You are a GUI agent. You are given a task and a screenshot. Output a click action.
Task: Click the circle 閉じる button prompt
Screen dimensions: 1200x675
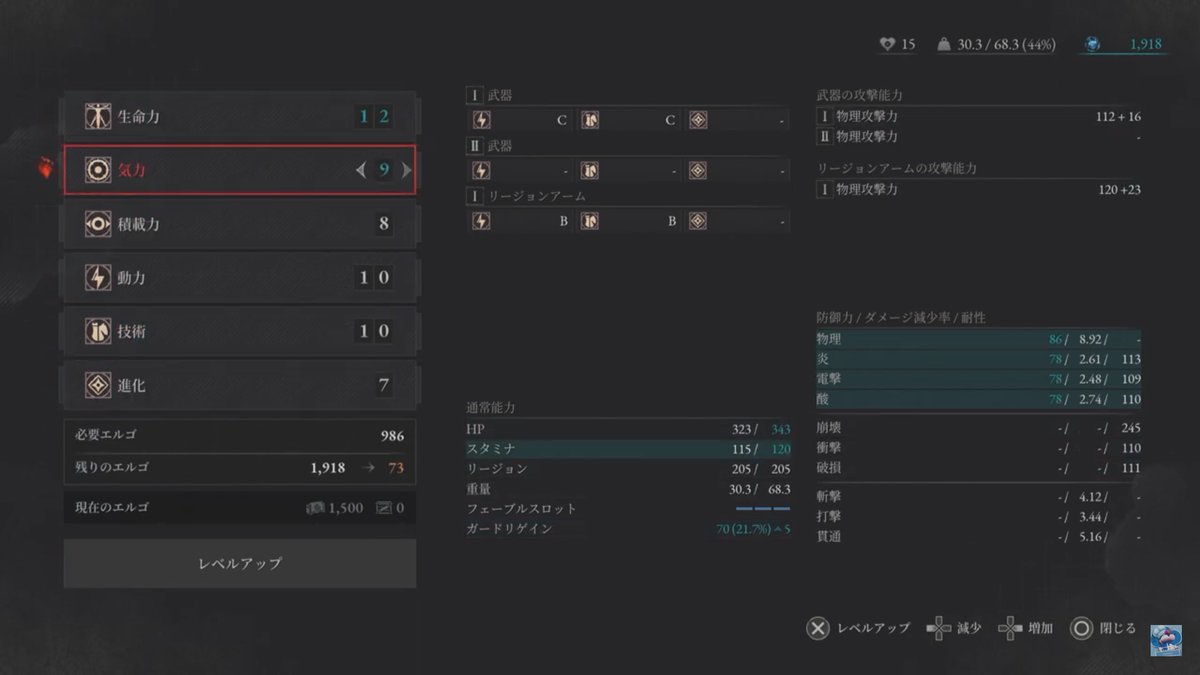pos(1081,629)
